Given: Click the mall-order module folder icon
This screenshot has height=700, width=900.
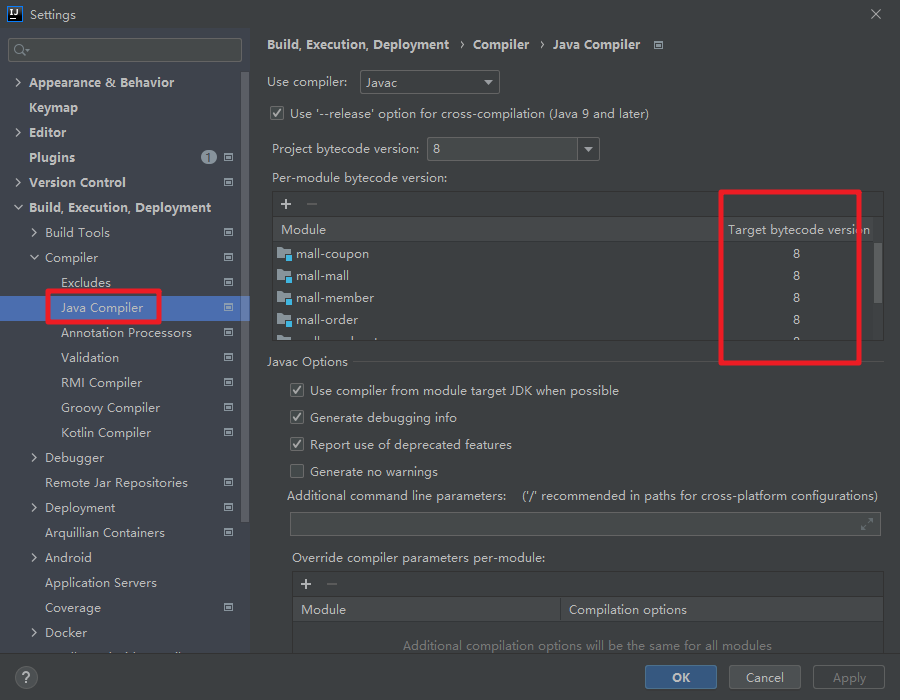Looking at the screenshot, I should (284, 320).
